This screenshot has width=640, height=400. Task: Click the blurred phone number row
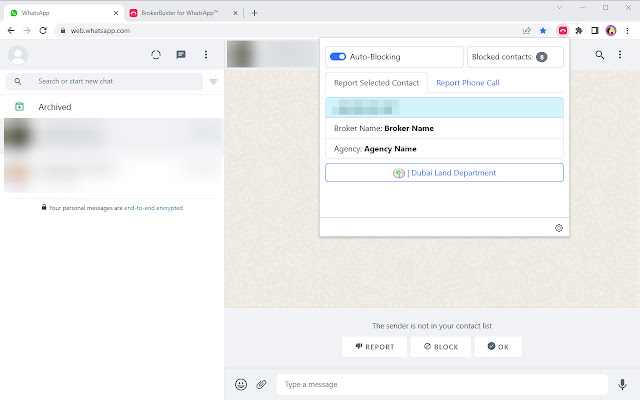(444, 108)
